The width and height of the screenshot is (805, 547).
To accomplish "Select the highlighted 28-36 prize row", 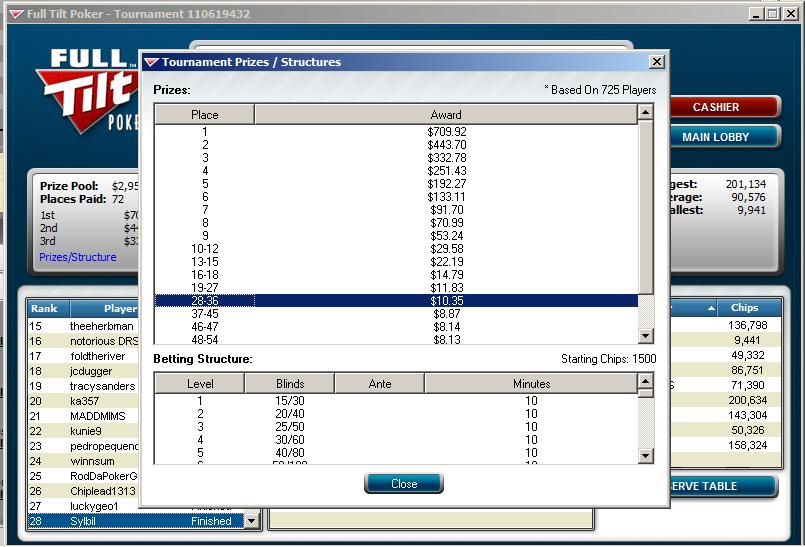I will pyautogui.click(x=396, y=300).
